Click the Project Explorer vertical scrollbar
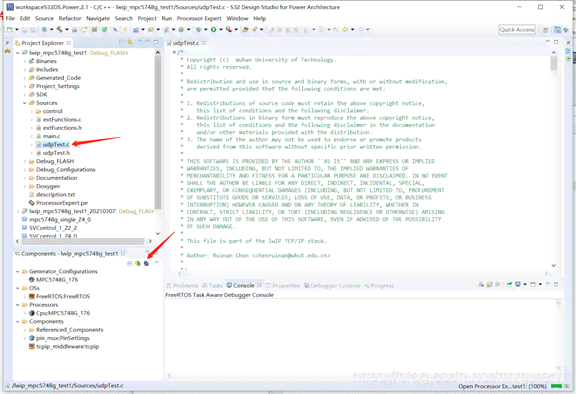Screen dimensions: 576x394 (x=158, y=132)
